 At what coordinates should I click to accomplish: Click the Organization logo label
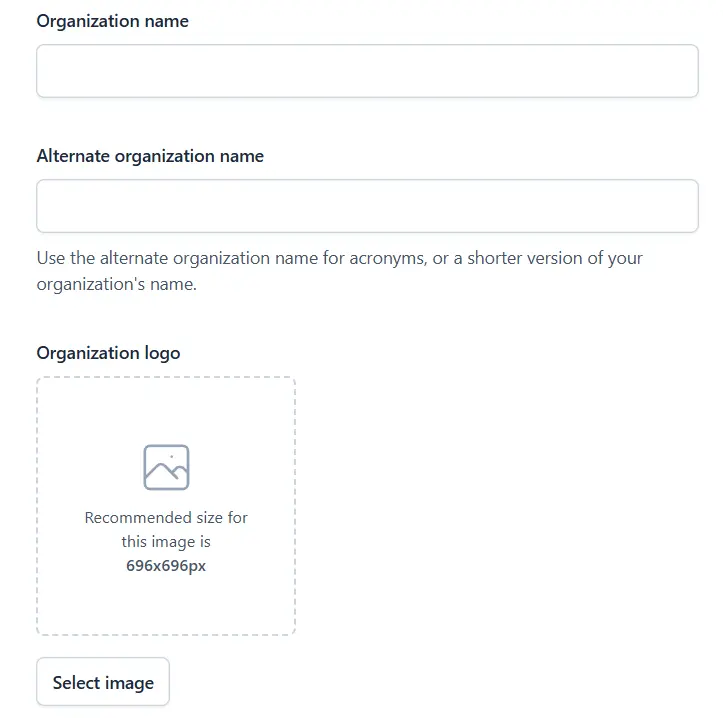[x=108, y=353]
